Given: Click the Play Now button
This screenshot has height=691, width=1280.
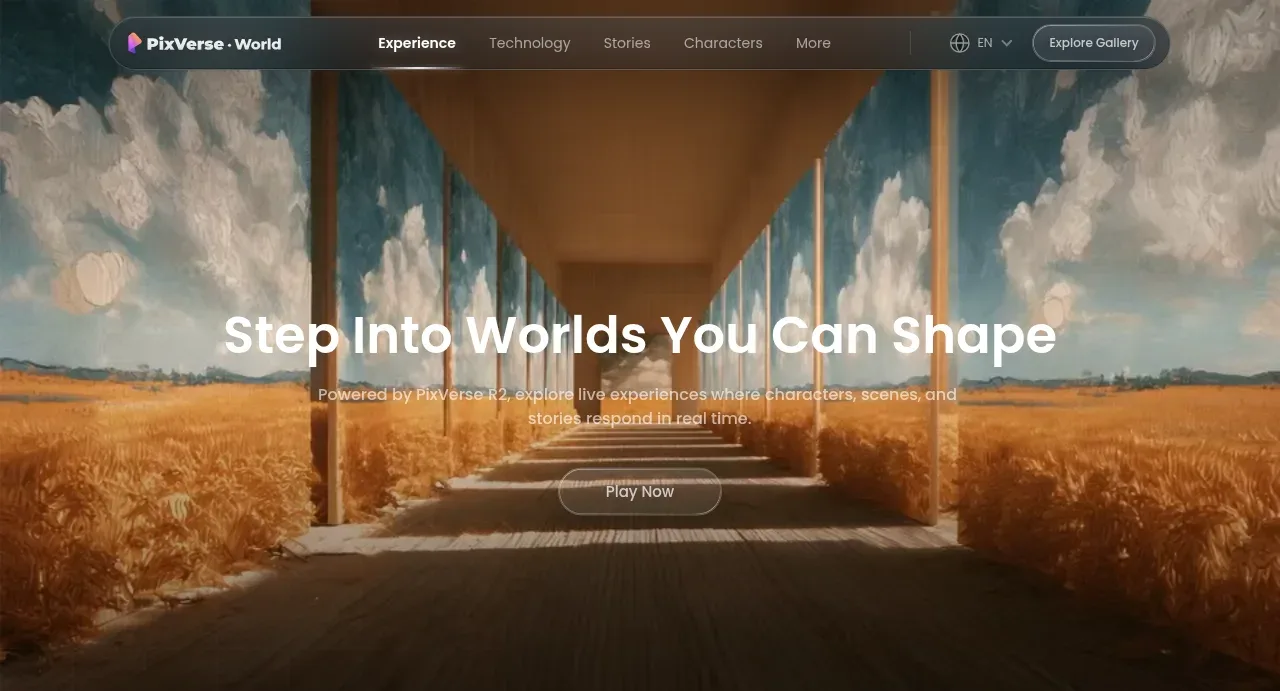Looking at the screenshot, I should [x=640, y=492].
